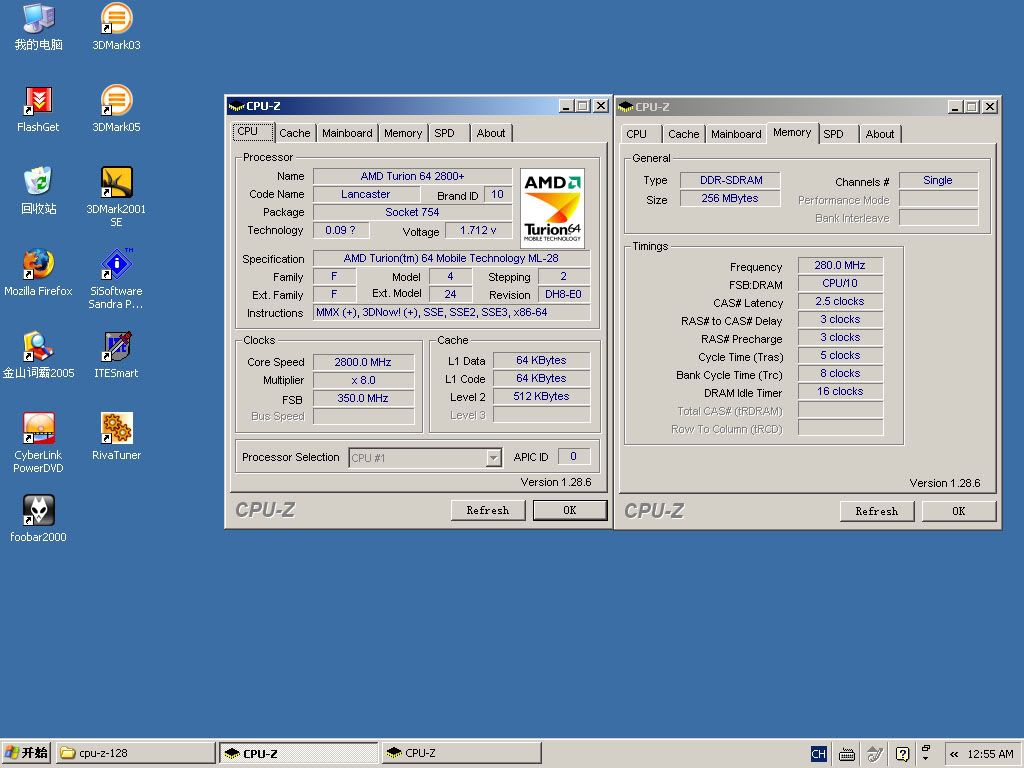Screen dimensions: 1024x768
Task: Click OK in the right CPU-Z window
Action: tap(959, 511)
